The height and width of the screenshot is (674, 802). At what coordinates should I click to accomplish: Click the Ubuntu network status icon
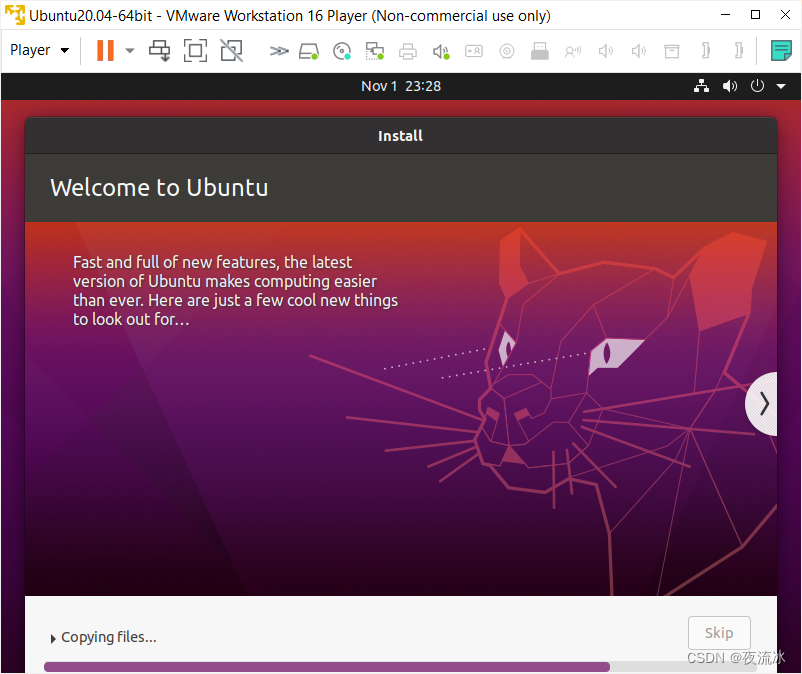tap(701, 86)
